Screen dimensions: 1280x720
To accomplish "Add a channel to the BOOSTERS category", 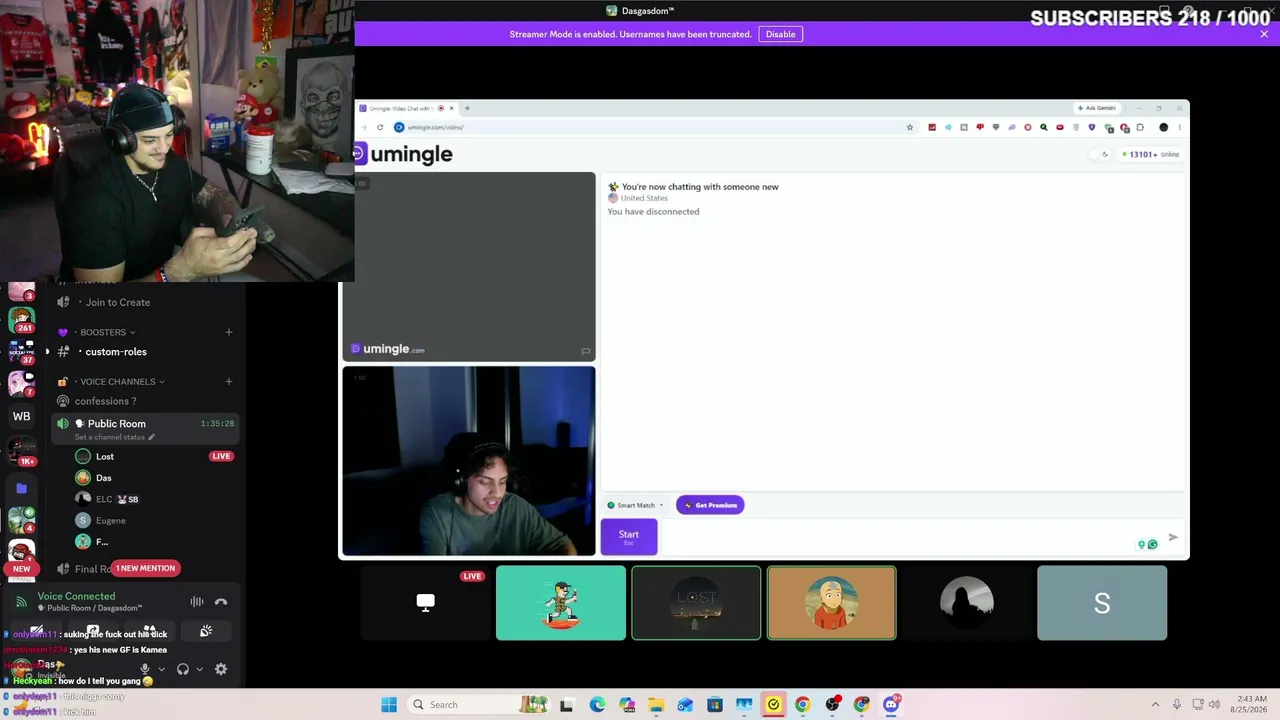I will [x=229, y=332].
